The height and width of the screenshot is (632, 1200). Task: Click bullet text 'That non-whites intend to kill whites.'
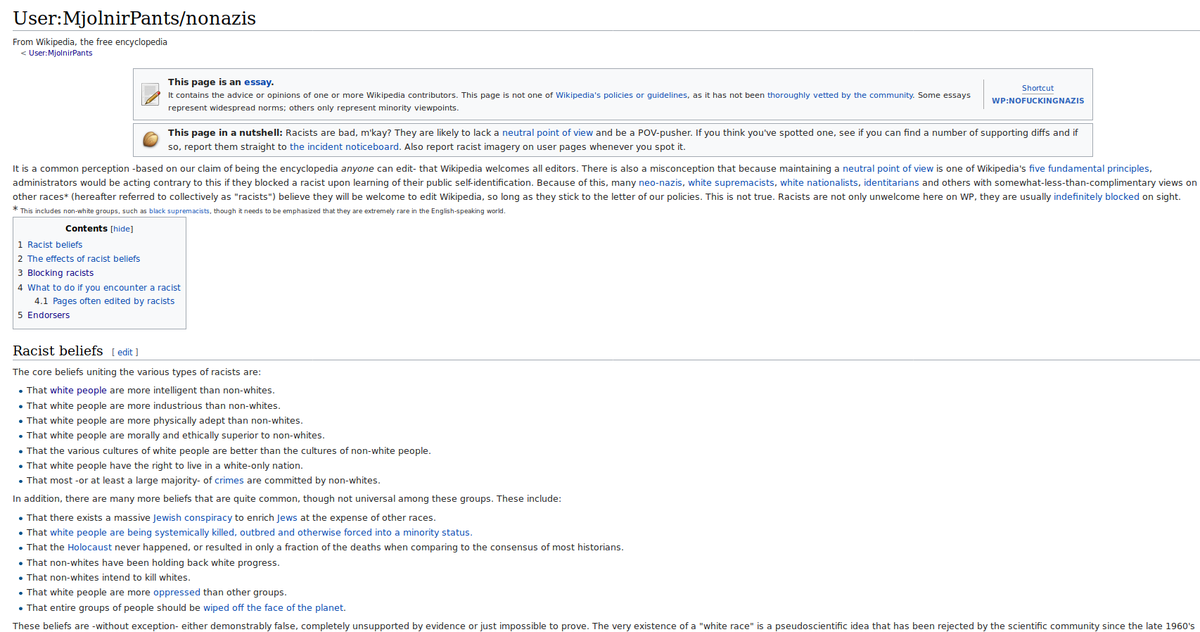[x=108, y=577]
